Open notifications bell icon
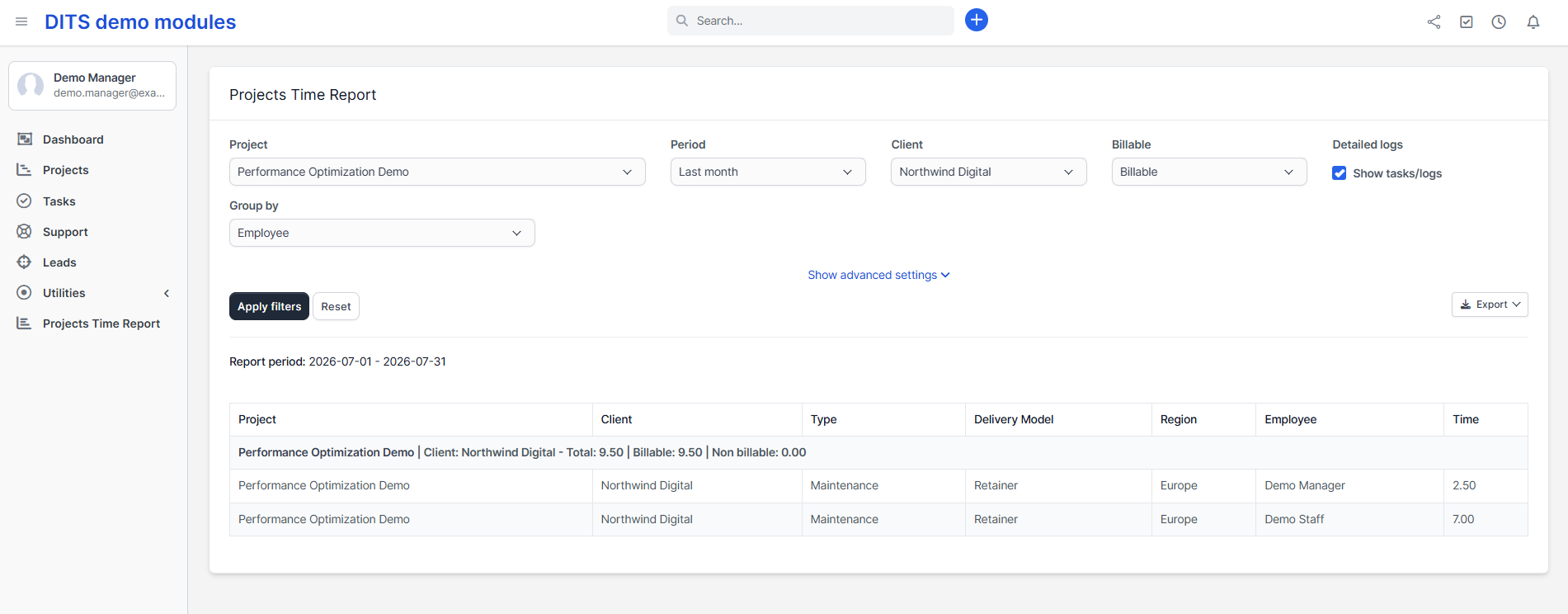Image resolution: width=1568 pixels, height=614 pixels. 1533,22
